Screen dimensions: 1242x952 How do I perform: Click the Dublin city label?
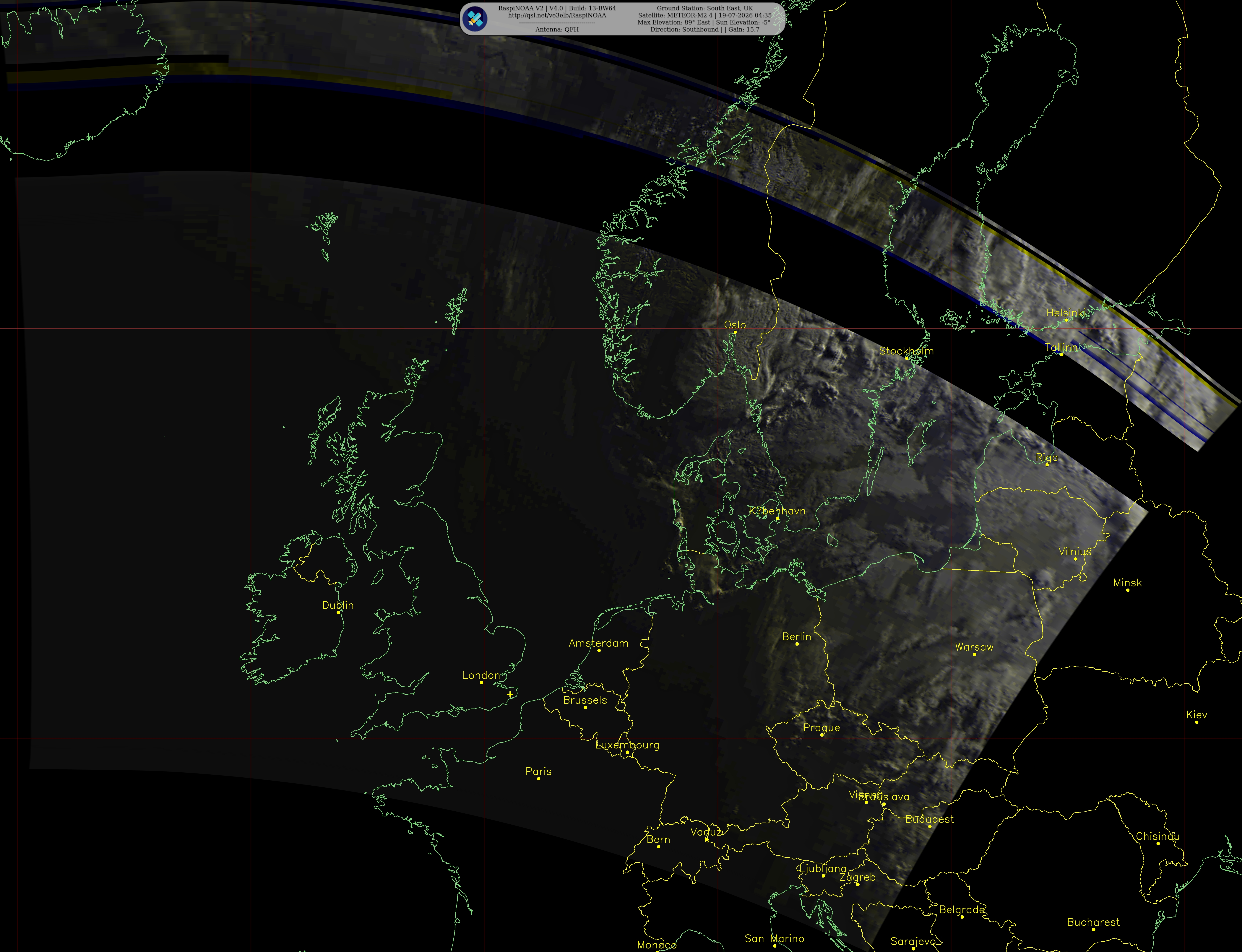(x=338, y=605)
